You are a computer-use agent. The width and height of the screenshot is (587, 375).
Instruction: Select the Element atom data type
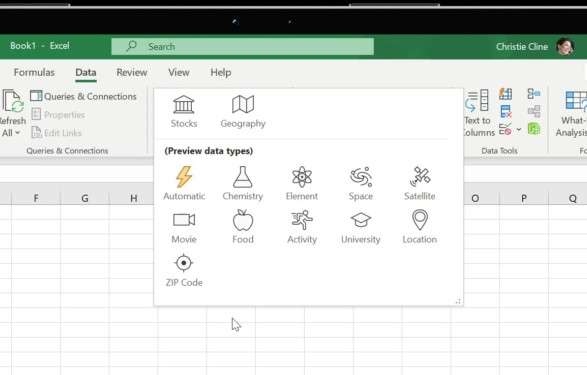302,183
